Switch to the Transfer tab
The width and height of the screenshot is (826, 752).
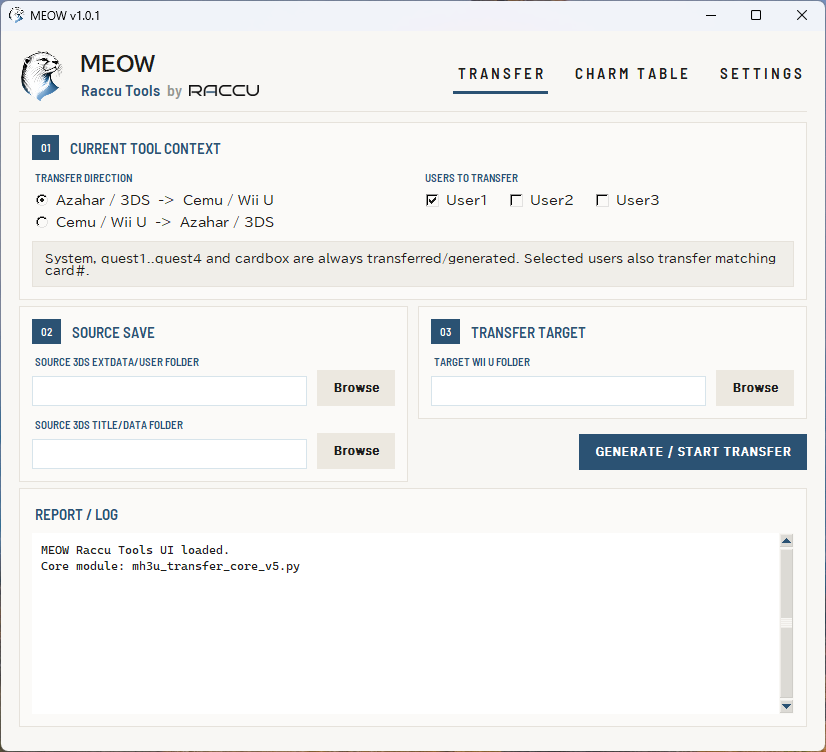click(x=500, y=74)
